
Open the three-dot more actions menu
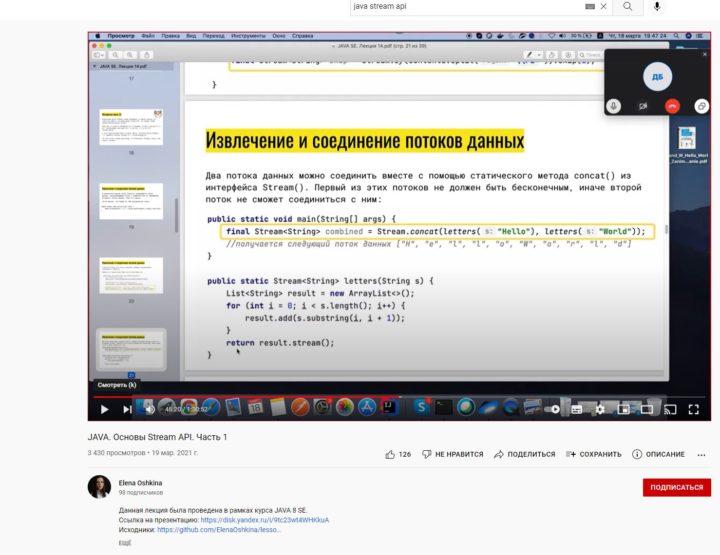coord(701,455)
